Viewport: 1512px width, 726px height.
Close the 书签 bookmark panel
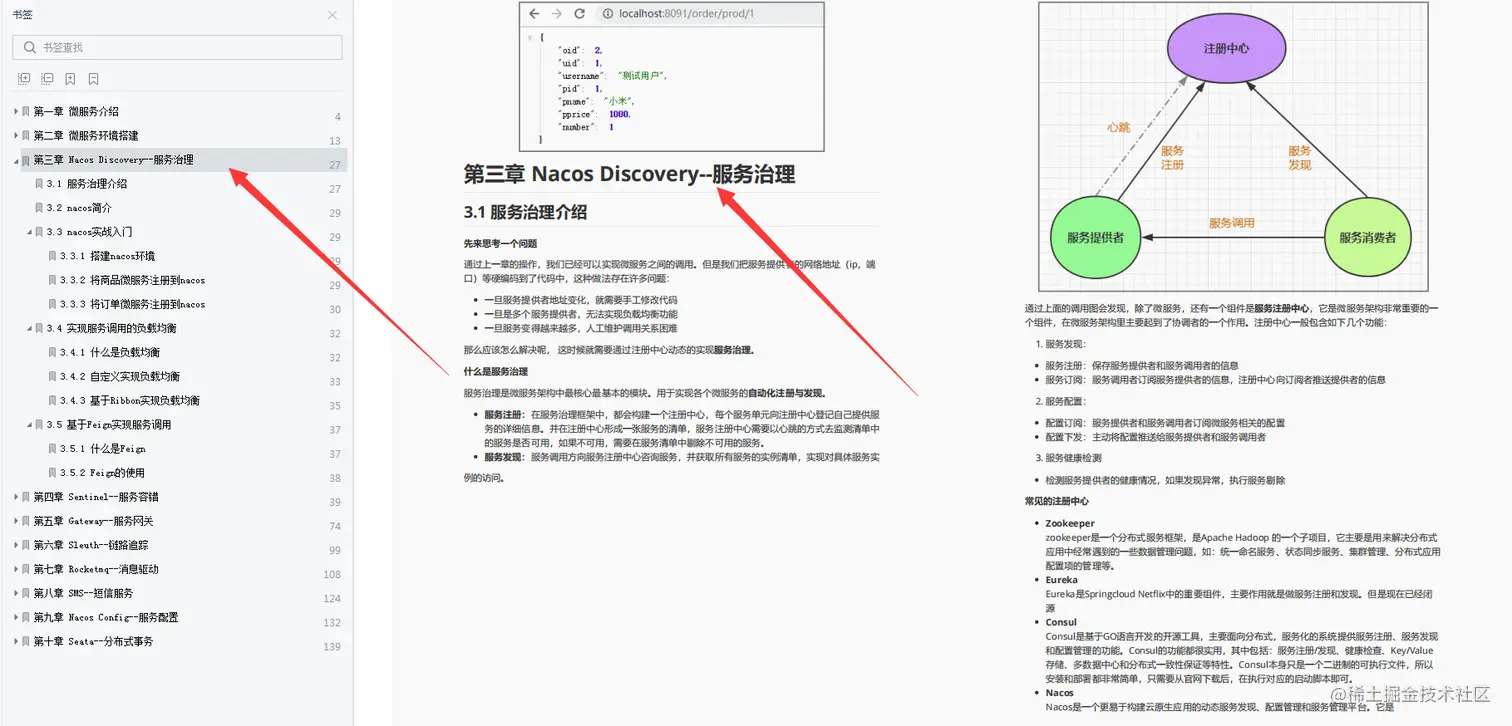[331, 15]
